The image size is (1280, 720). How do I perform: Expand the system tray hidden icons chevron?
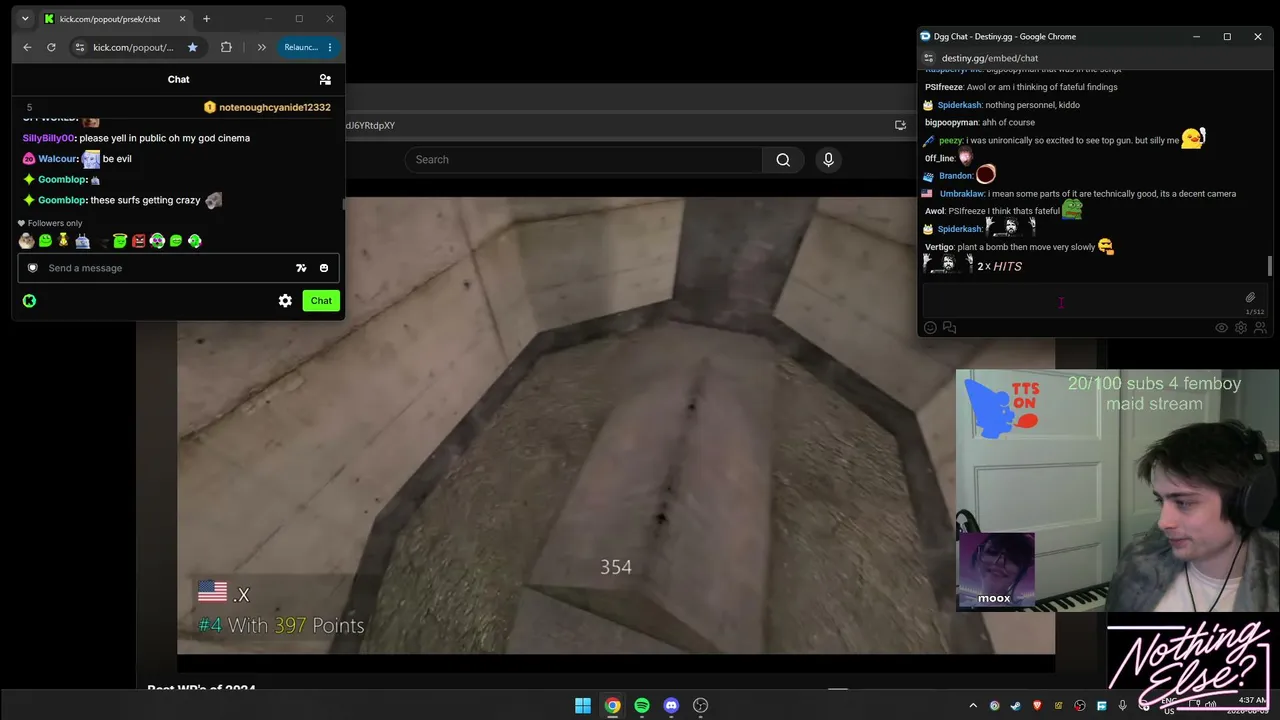tap(973, 706)
